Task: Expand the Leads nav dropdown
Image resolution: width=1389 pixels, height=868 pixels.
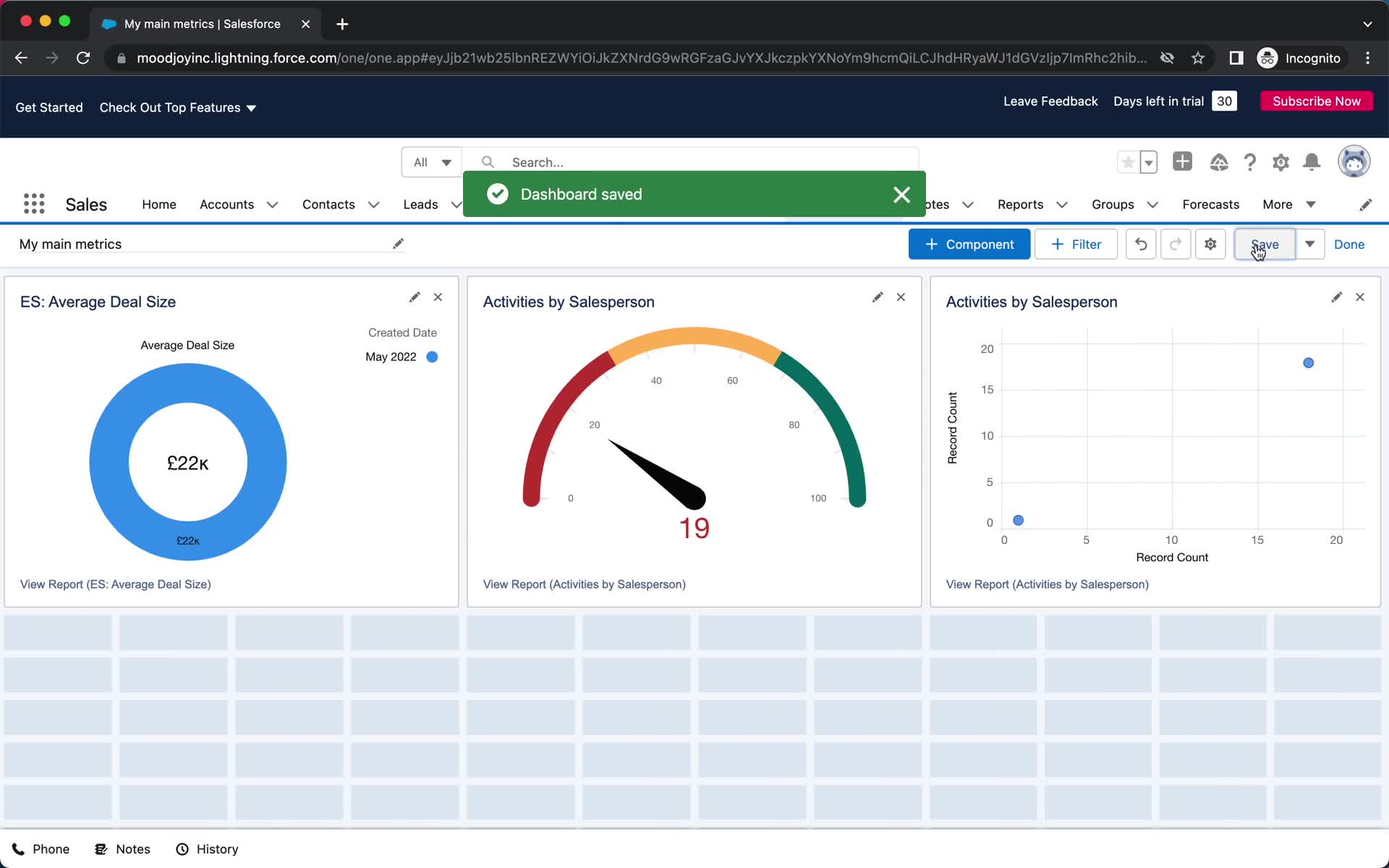Action: 456,205
